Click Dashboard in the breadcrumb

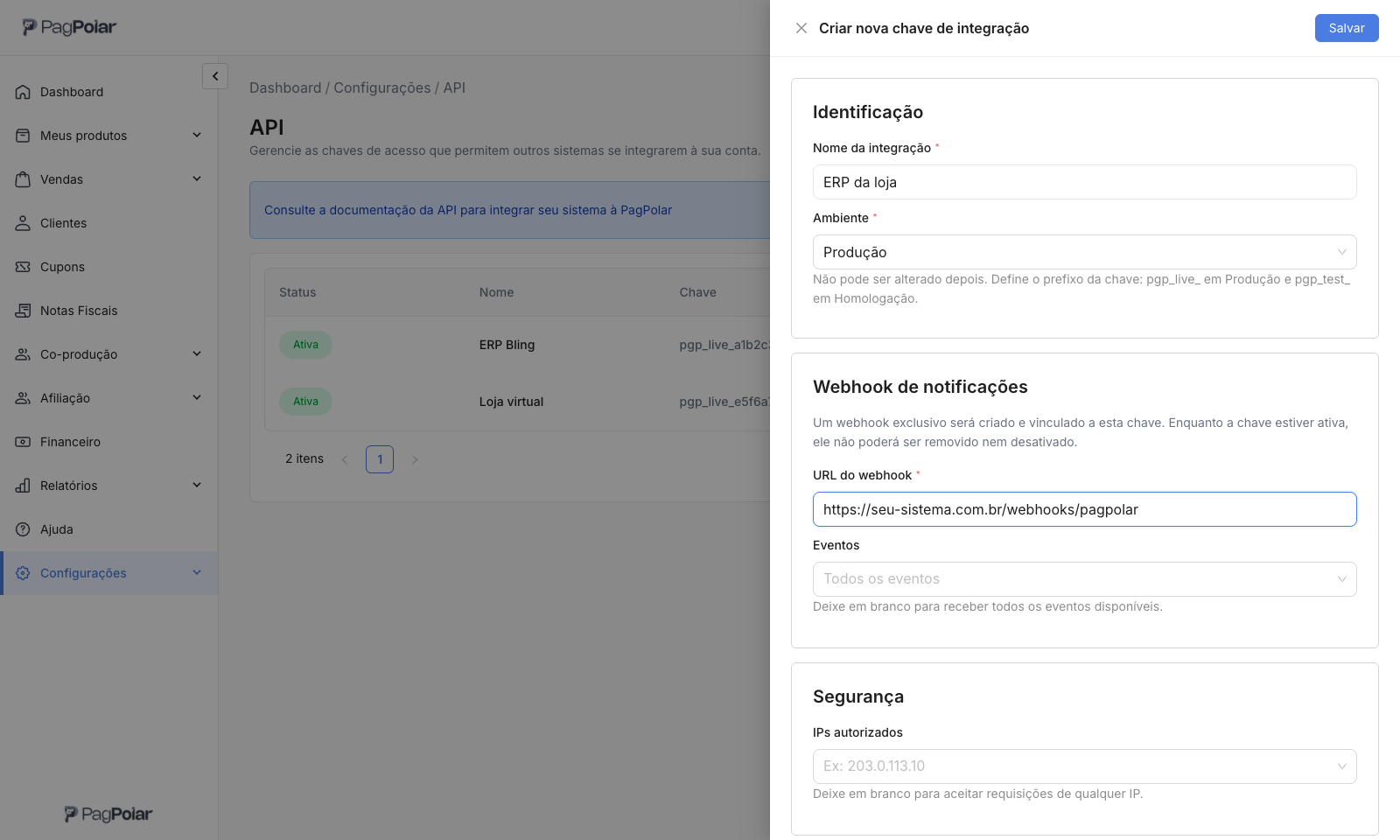285,87
